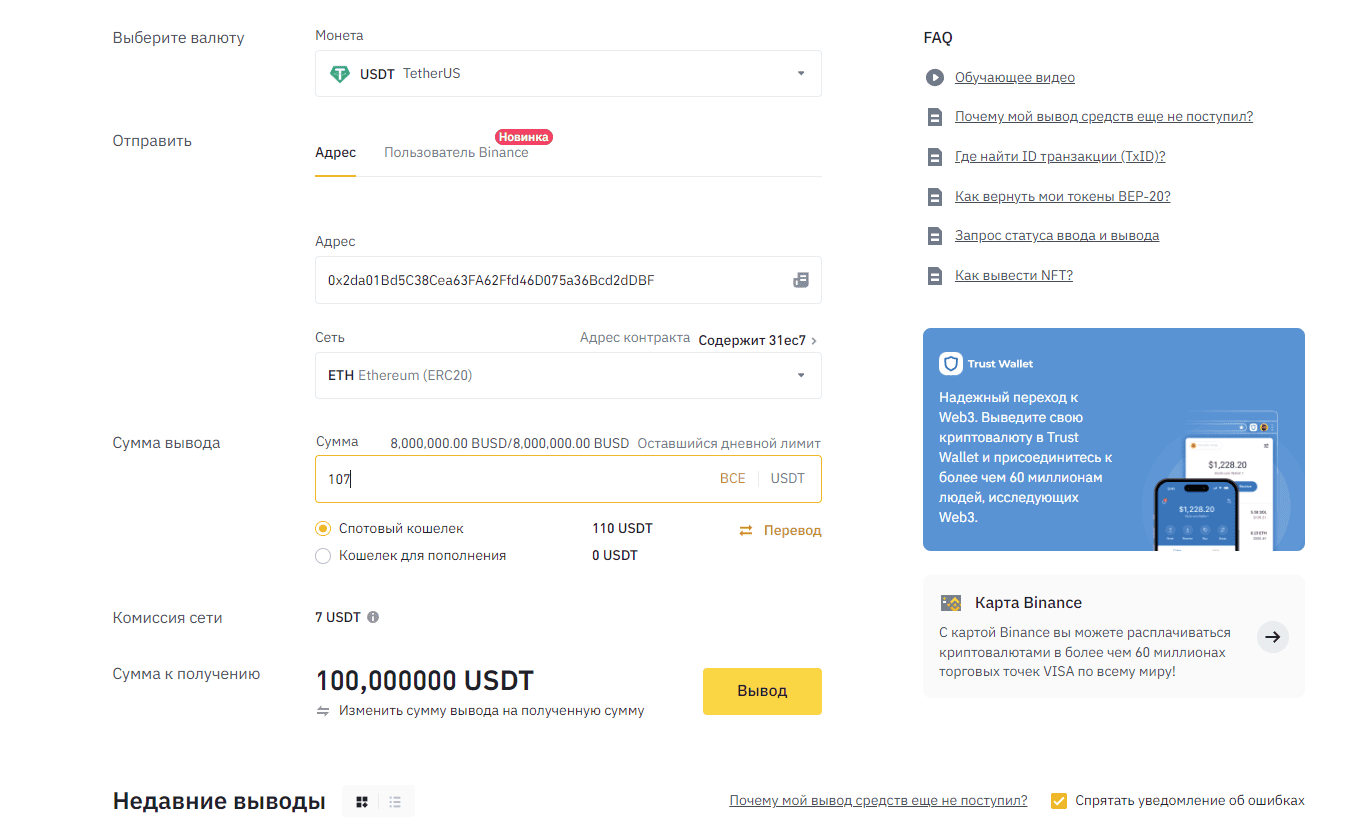Screen dimensions: 1356x828
Task: Switch recent withdrawals to grid view icon
Action: pos(362,801)
